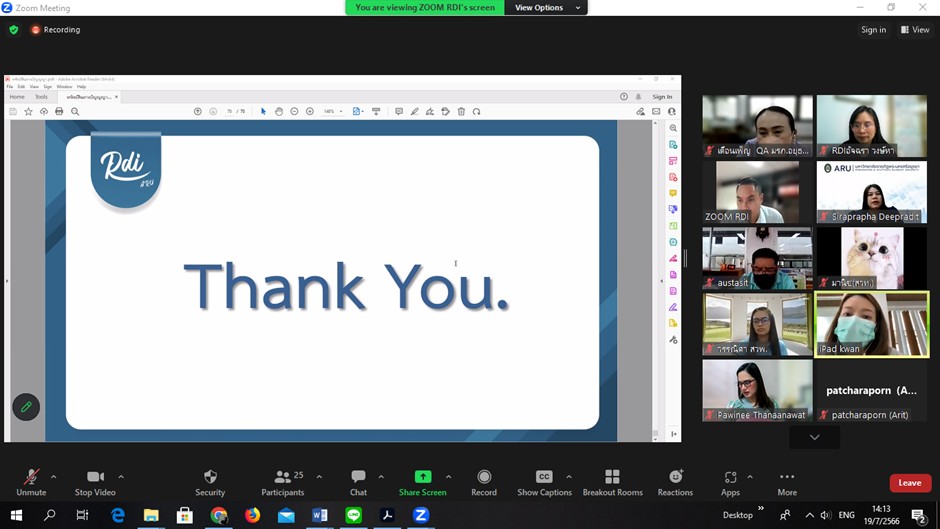
Task: Select the highlighter pen tool in Acrobat
Action: [414, 112]
